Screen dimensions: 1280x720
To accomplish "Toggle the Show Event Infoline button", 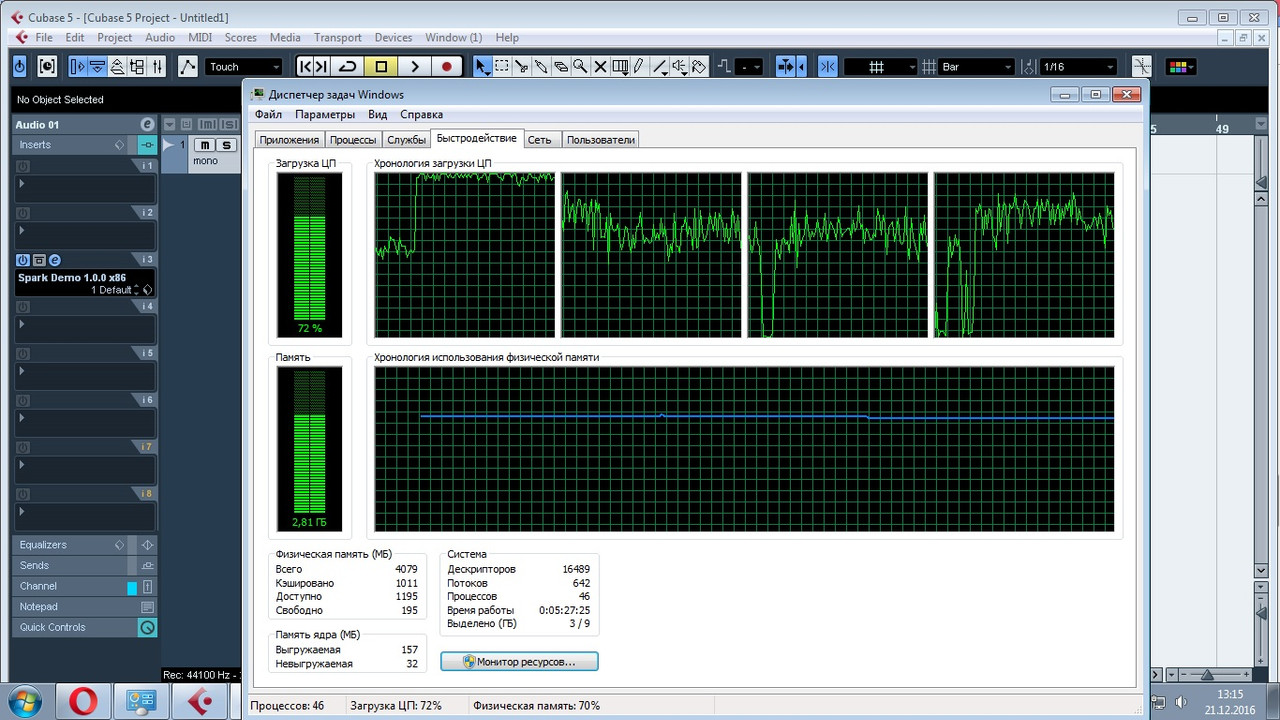I will pyautogui.click(x=98, y=66).
